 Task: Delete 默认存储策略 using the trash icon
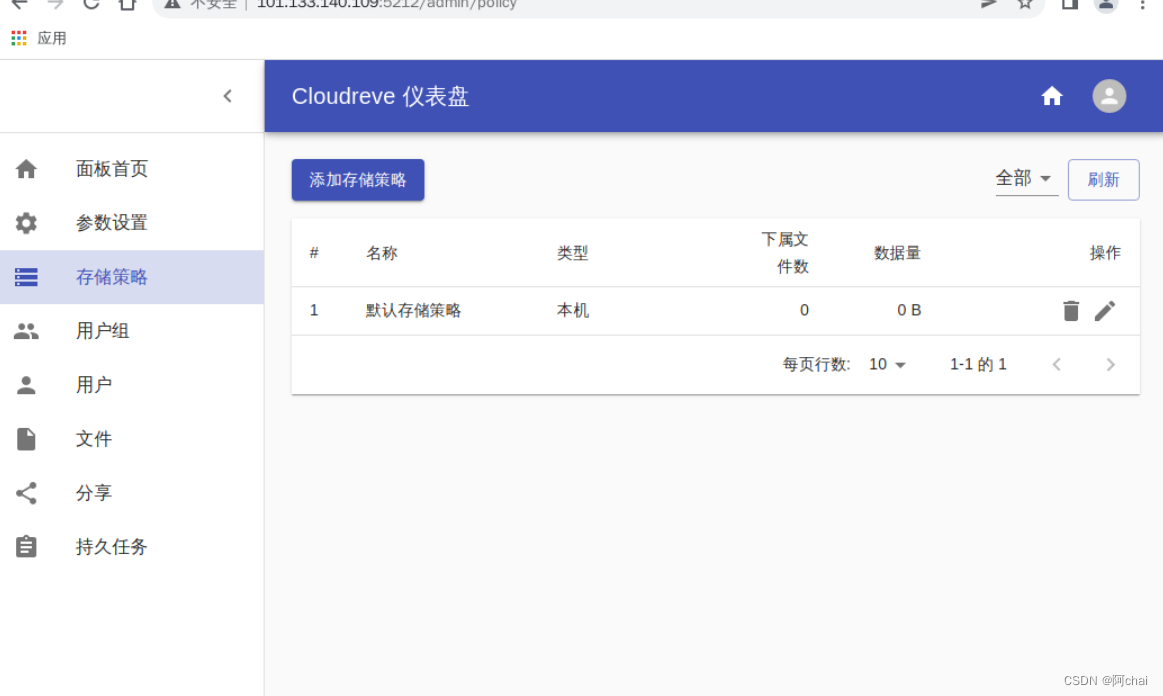tap(1071, 310)
